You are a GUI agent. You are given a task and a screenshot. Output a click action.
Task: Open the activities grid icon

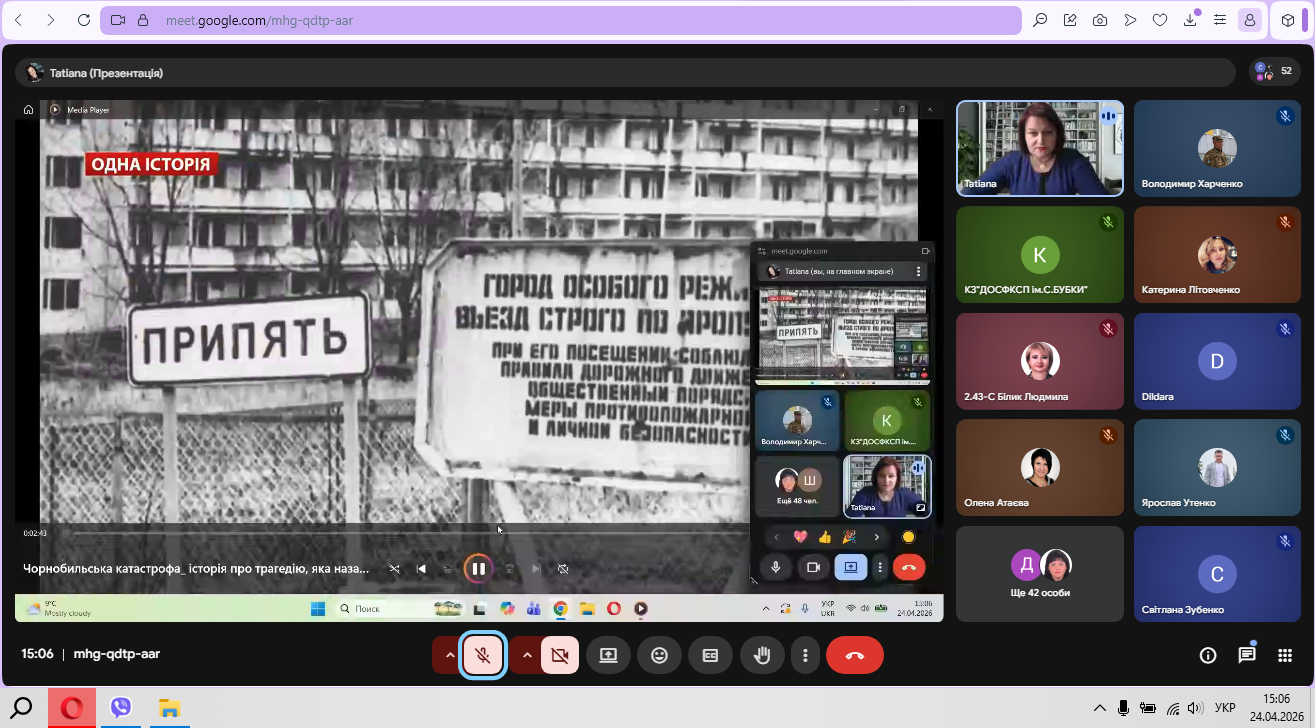[x=1286, y=655]
